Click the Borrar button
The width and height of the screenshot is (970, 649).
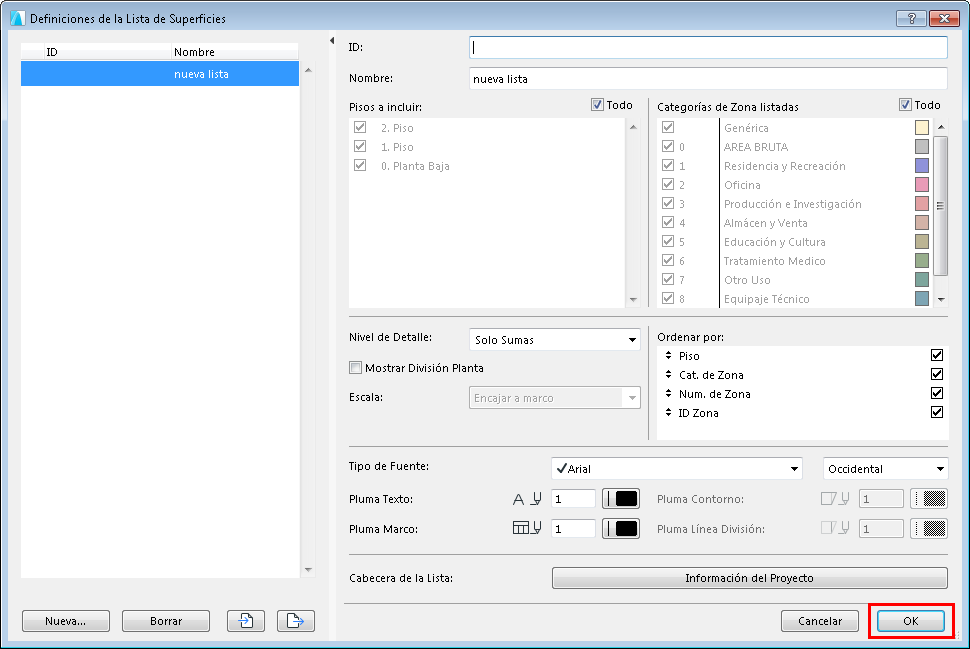pos(166,621)
